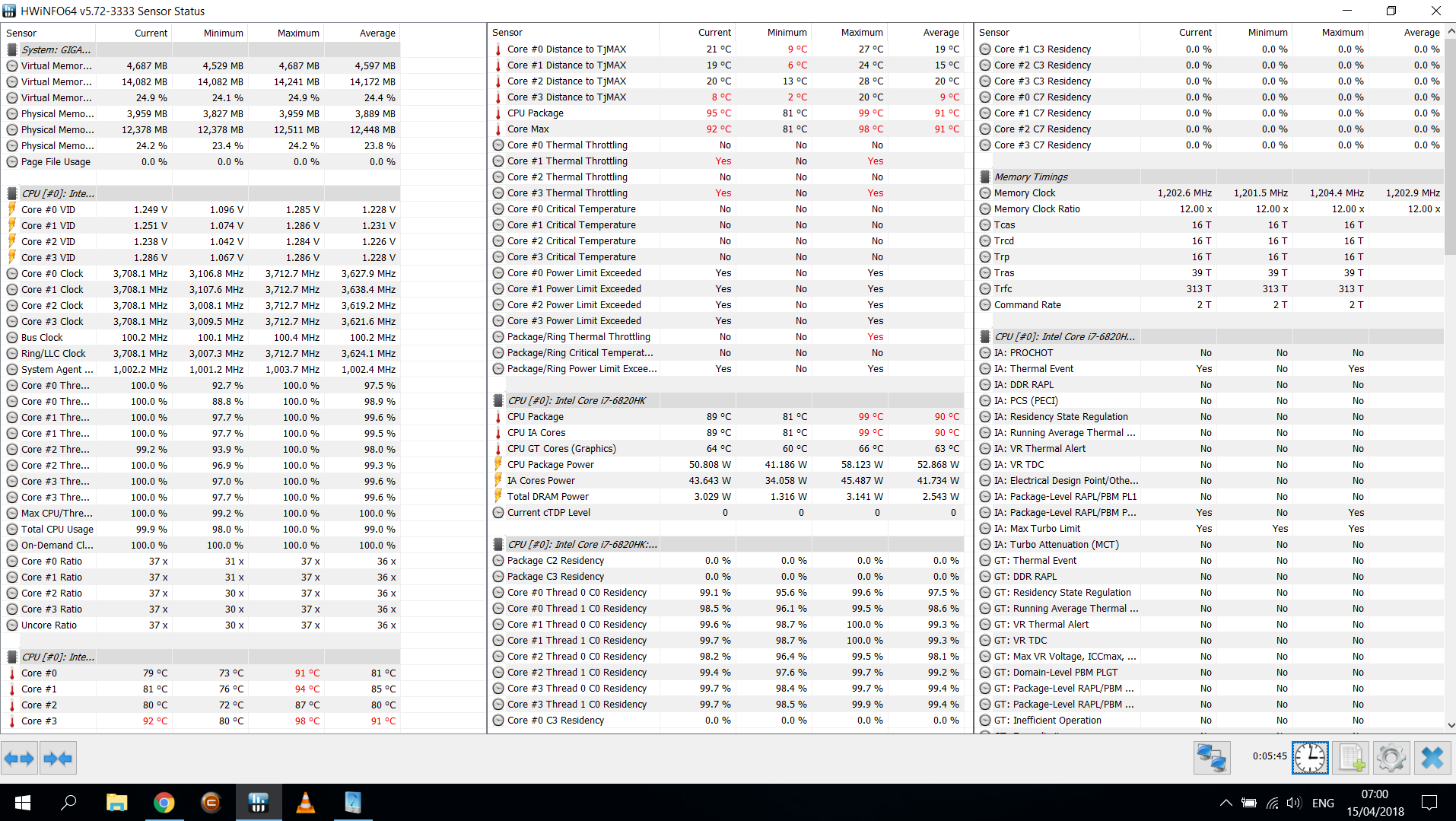Viewport: 1456px width, 821px height.
Task: Select the Core #3 C7 Residency row
Action: [x=1210, y=145]
